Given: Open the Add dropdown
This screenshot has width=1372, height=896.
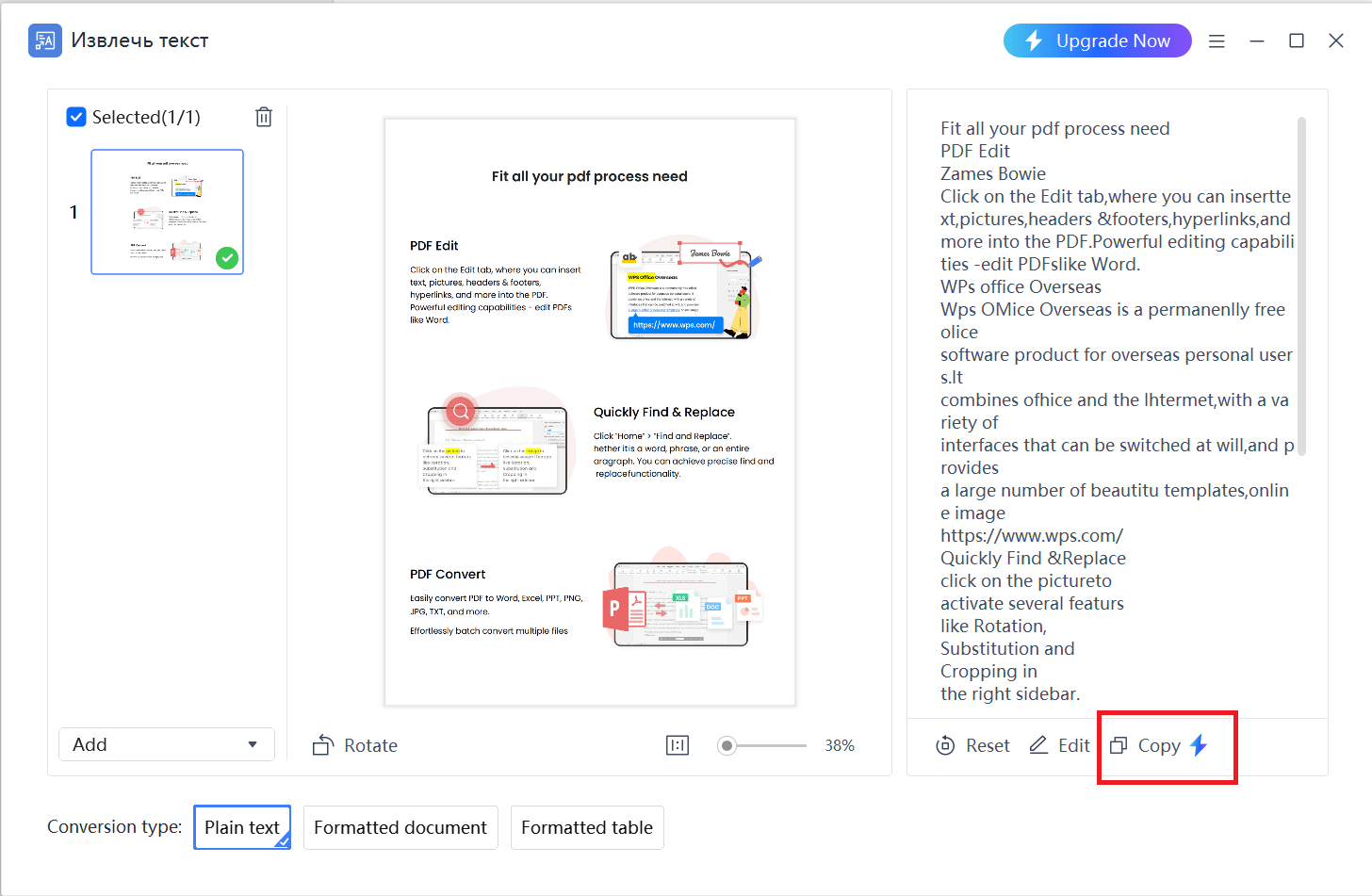Looking at the screenshot, I should (166, 744).
